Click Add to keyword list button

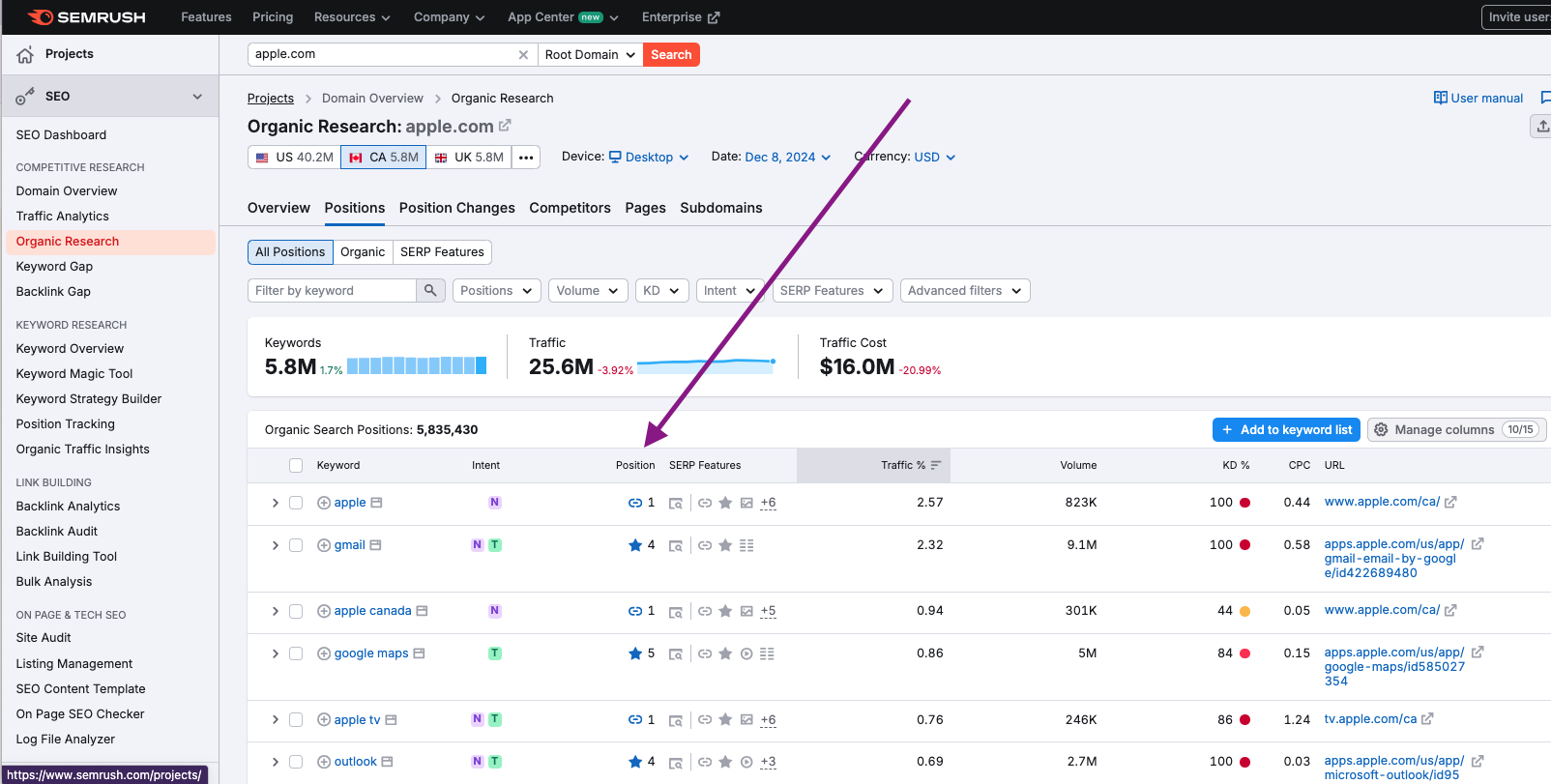click(1286, 429)
